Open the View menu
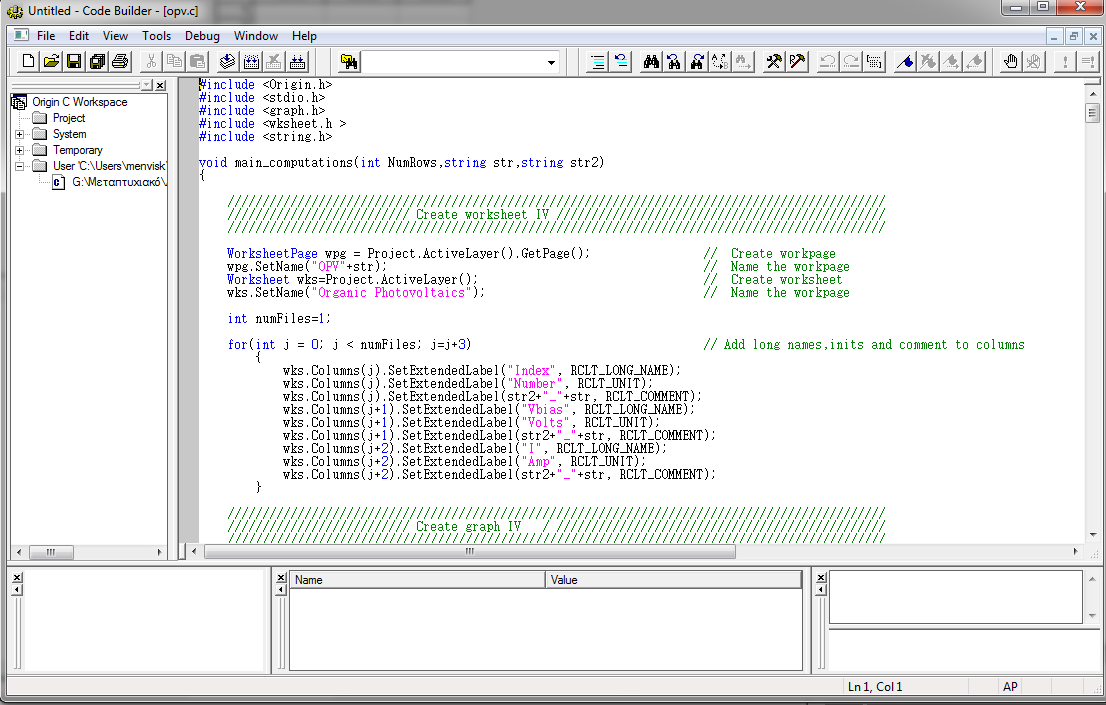 tap(115, 36)
